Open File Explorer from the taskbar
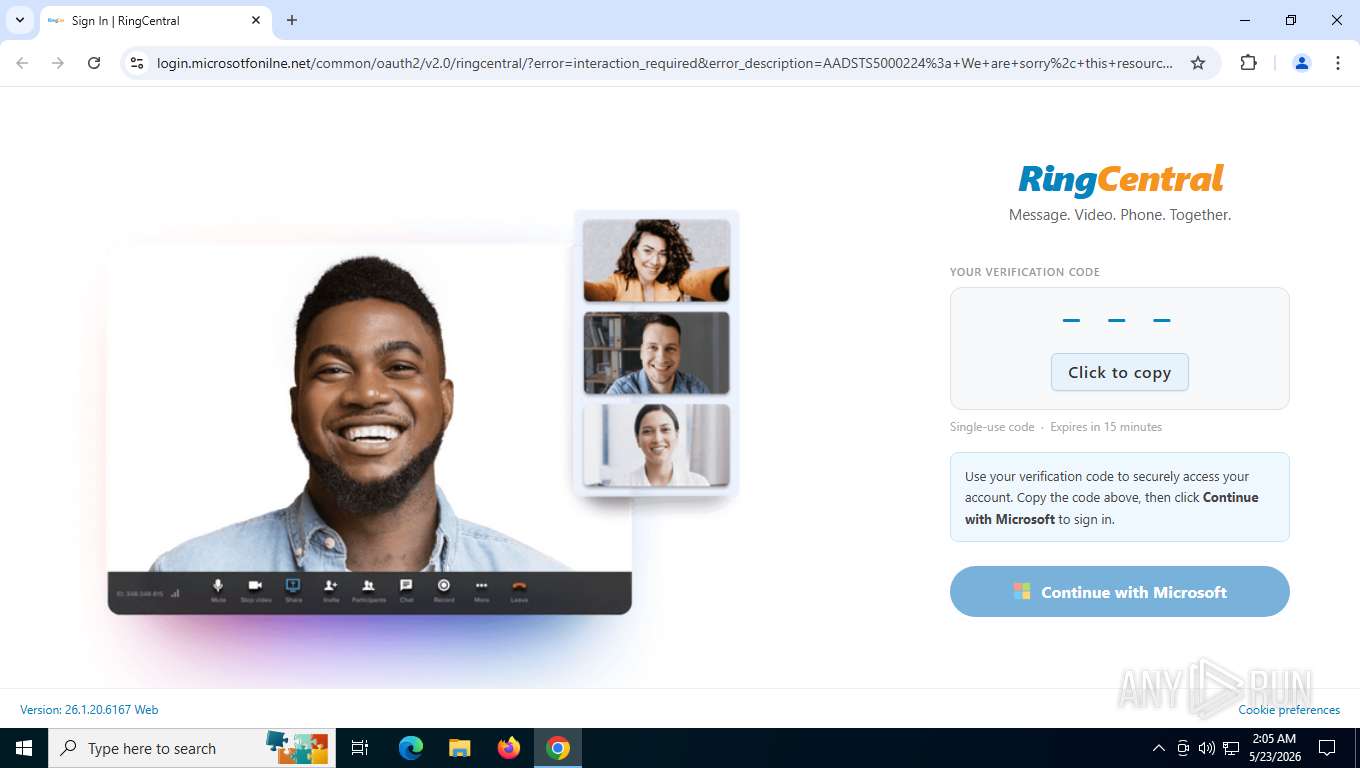1360x768 pixels. (x=459, y=748)
